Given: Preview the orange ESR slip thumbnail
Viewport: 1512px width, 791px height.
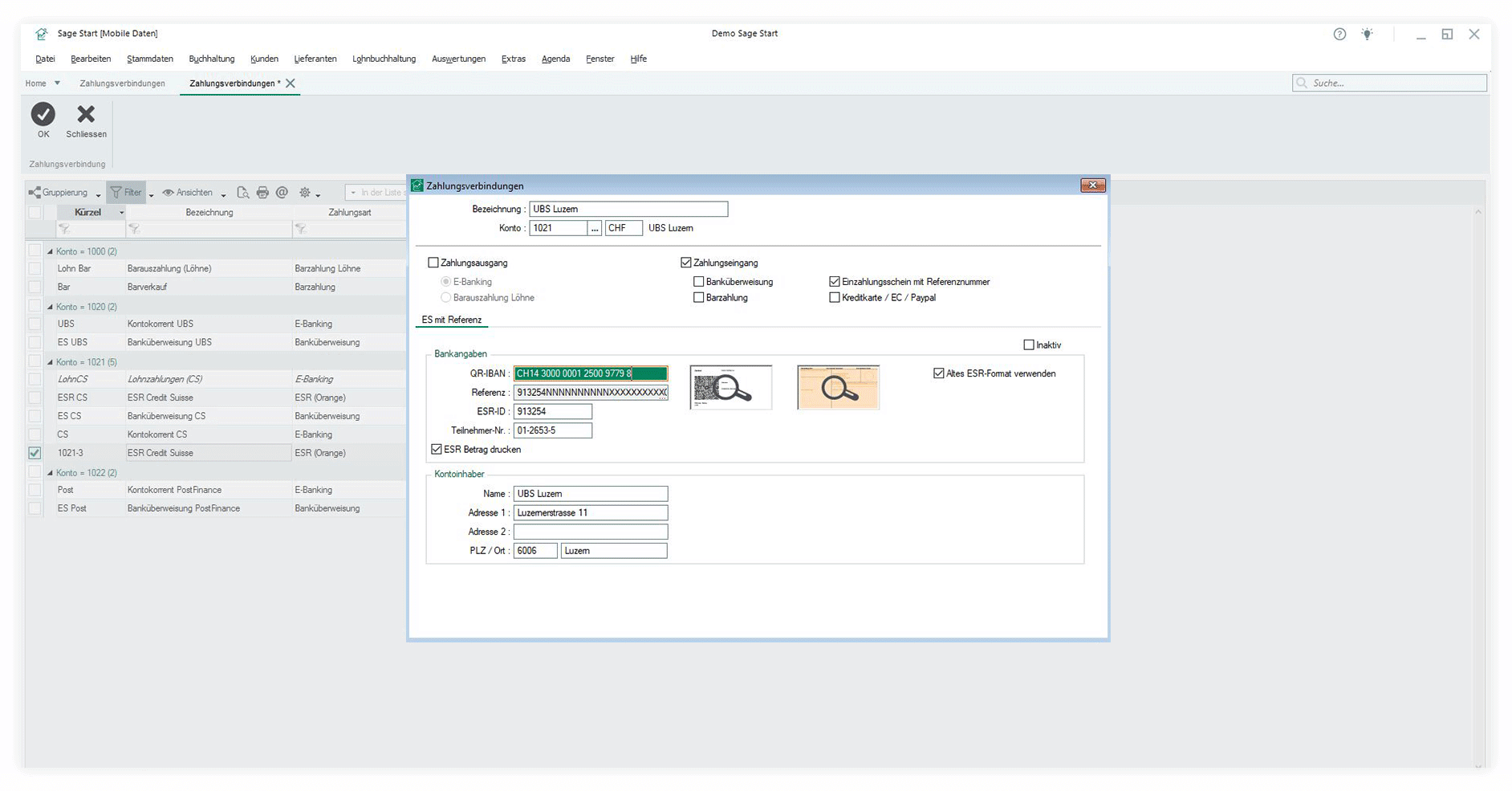Looking at the screenshot, I should coord(838,388).
